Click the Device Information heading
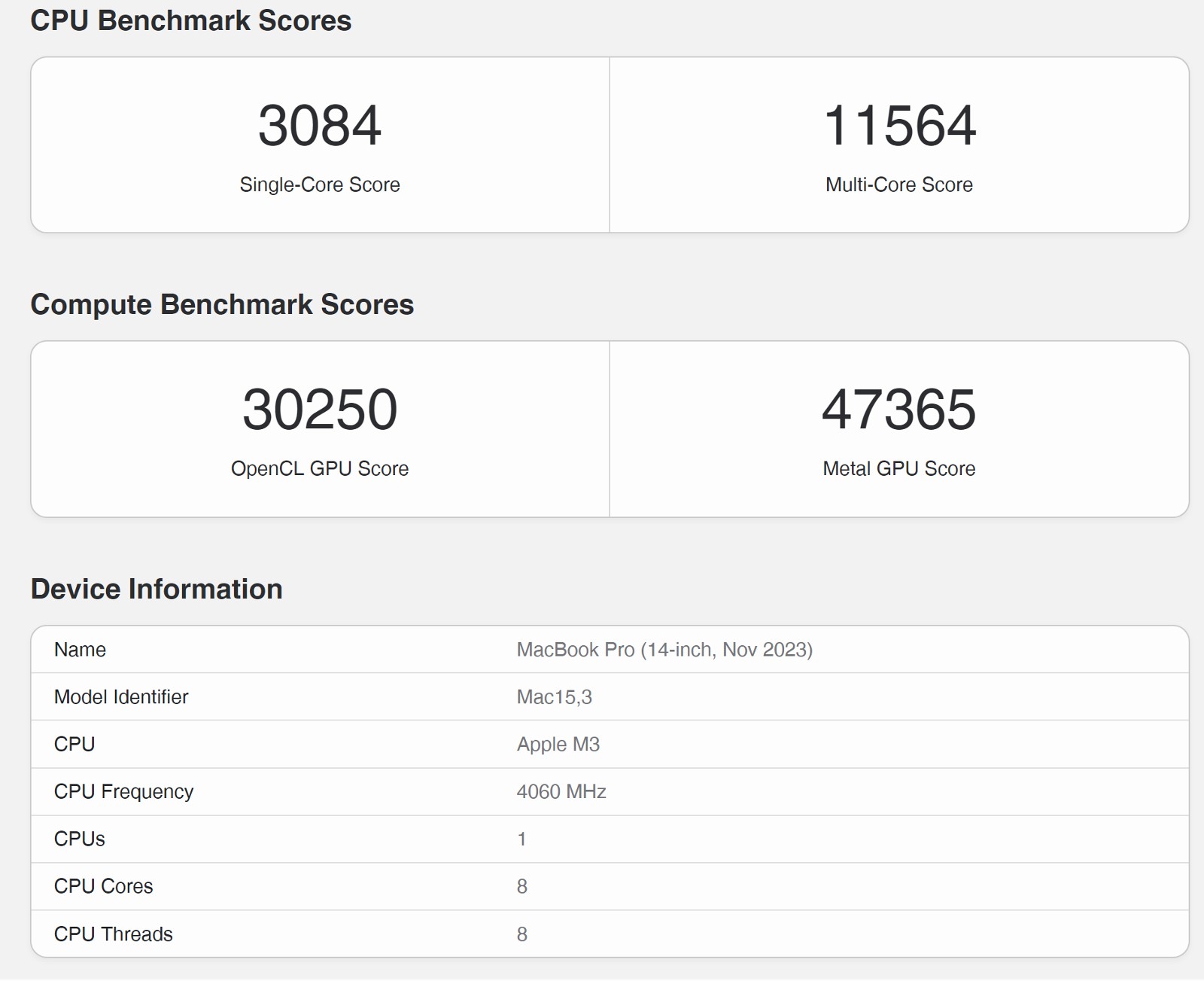 pyautogui.click(x=157, y=589)
